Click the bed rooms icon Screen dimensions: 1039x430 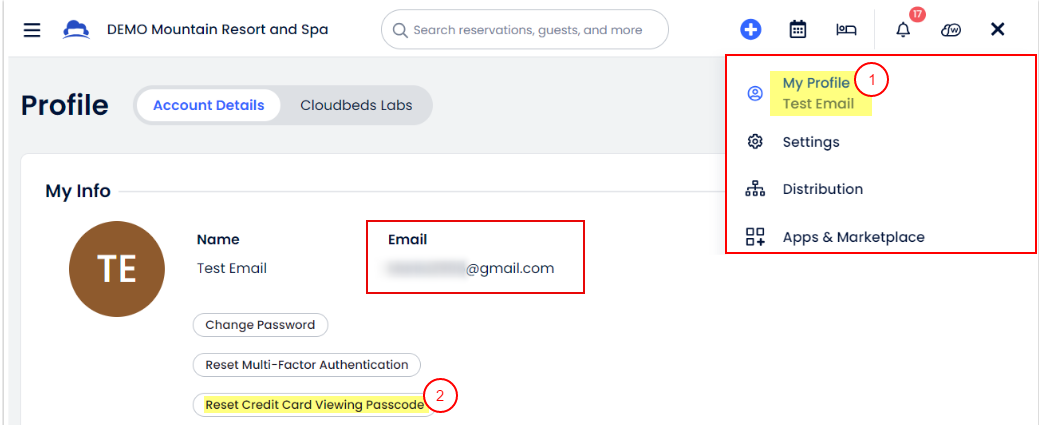pos(846,29)
